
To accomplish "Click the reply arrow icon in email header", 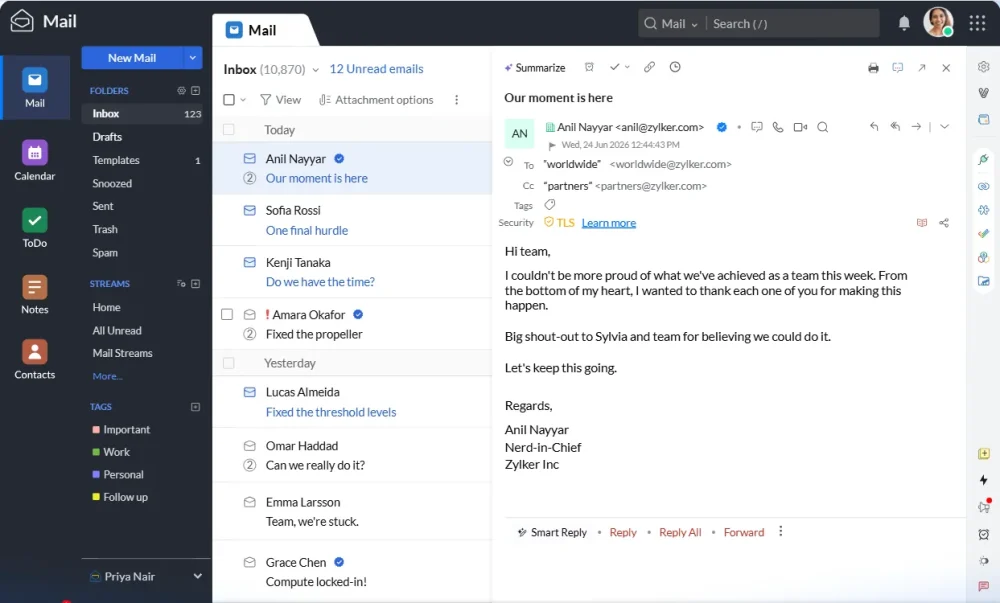I will (x=874, y=127).
